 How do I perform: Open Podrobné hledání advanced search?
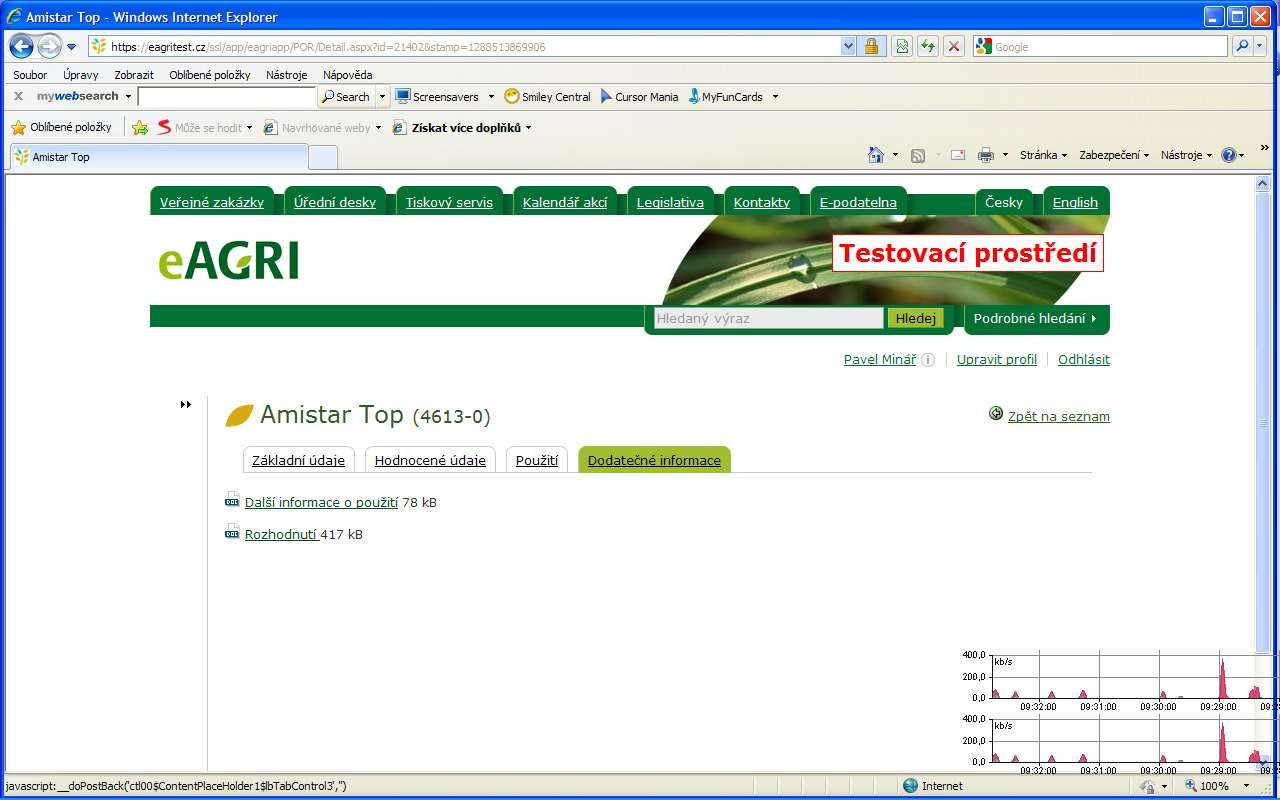point(1035,318)
